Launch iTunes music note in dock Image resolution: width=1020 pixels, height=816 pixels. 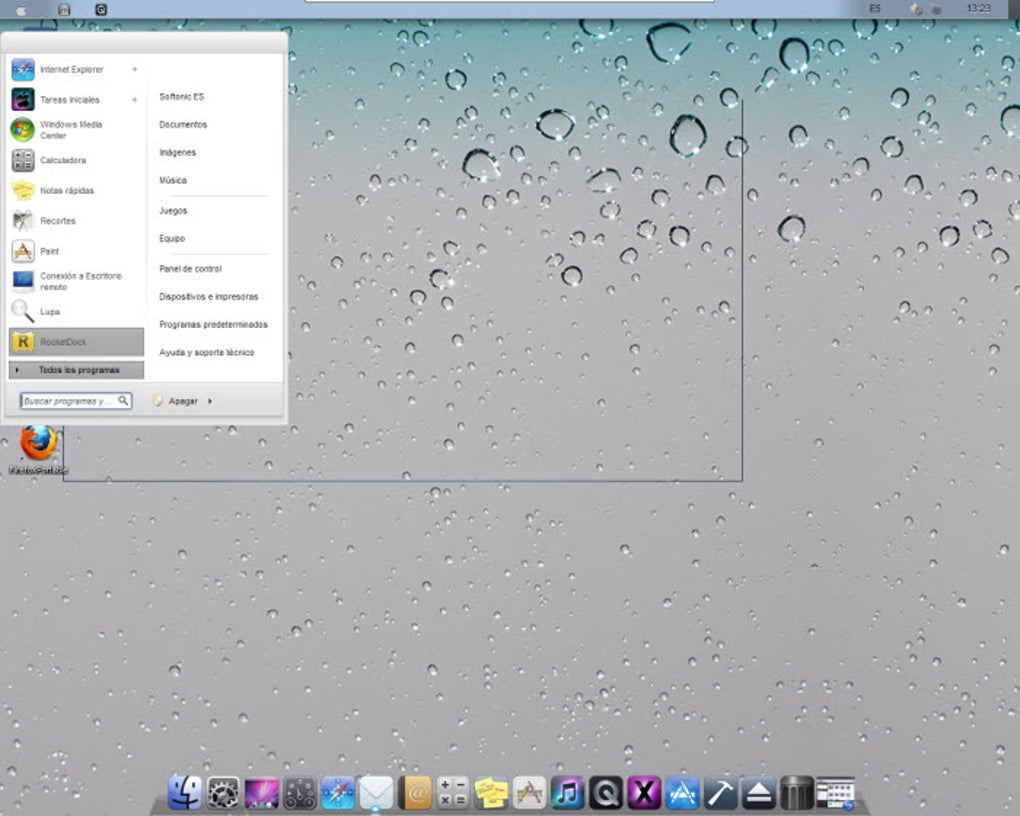(x=568, y=793)
